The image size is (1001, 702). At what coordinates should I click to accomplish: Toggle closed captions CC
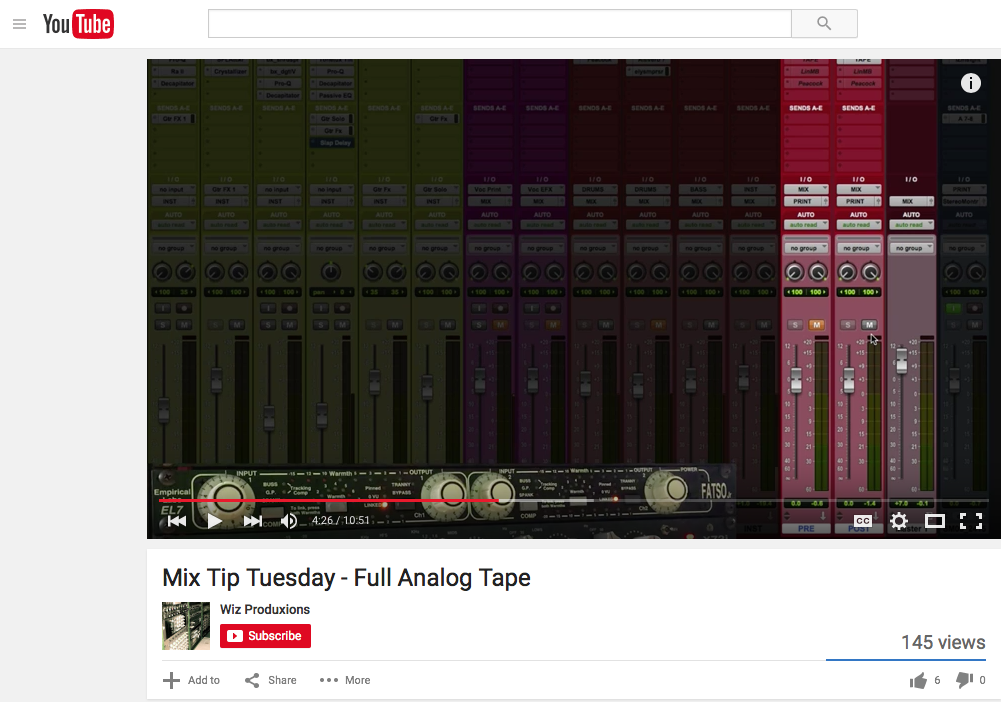[862, 521]
